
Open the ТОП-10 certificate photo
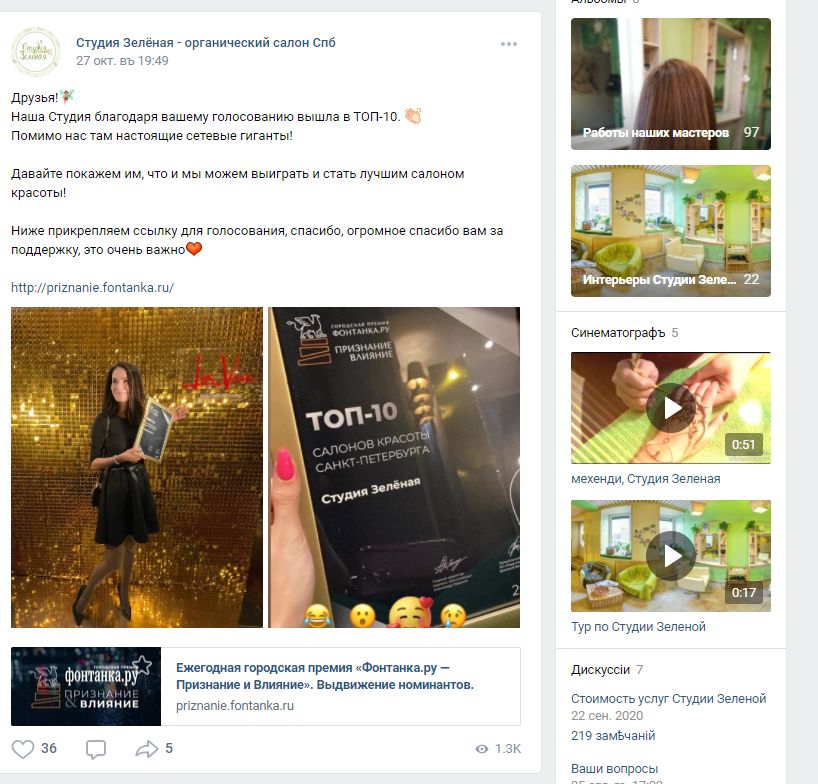pos(394,467)
